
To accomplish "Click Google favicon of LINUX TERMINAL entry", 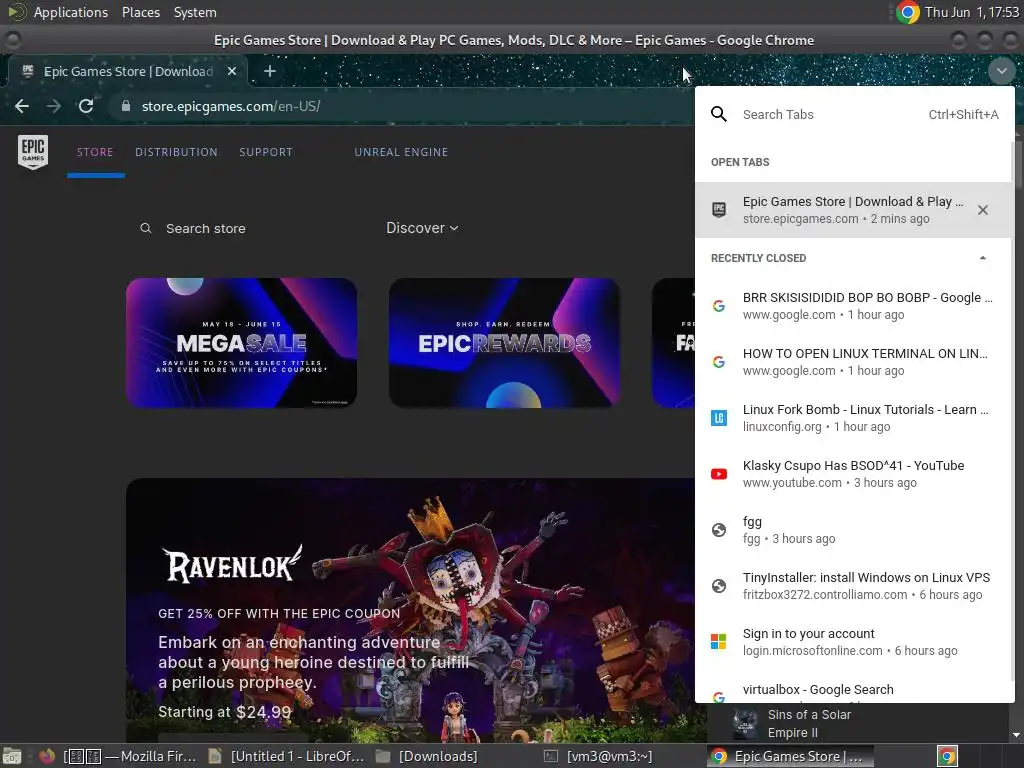I will point(718,362).
